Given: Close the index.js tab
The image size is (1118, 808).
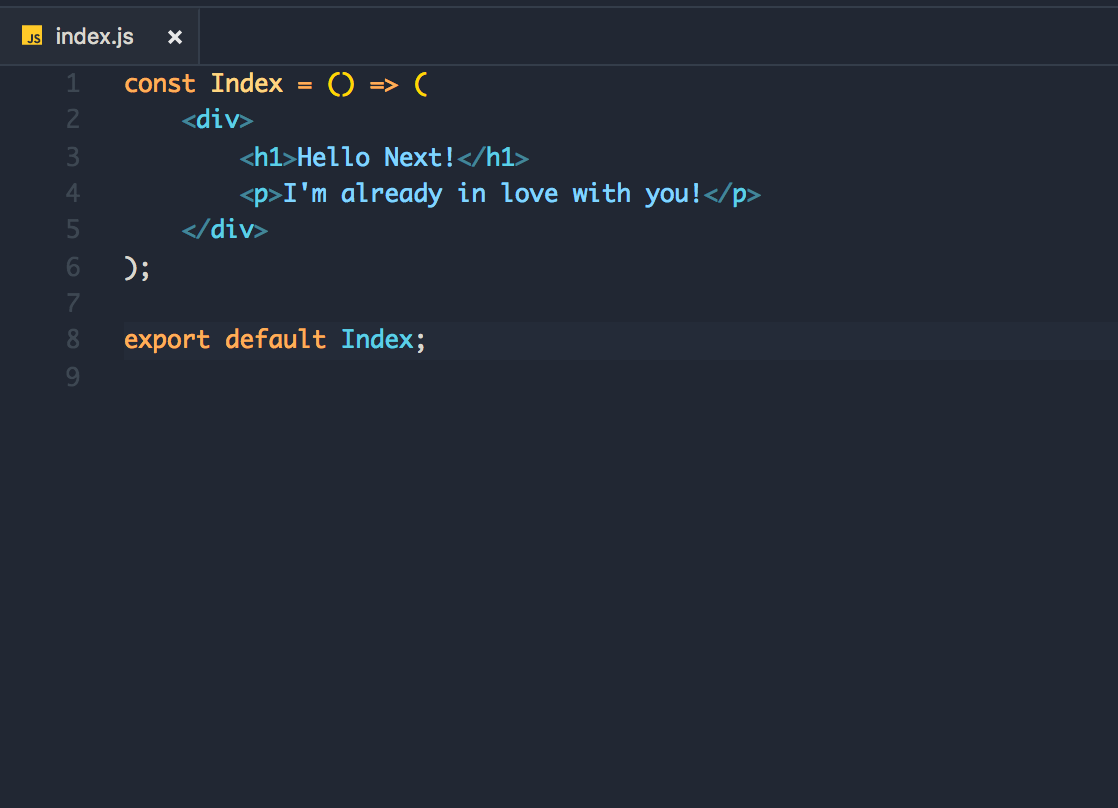Looking at the screenshot, I should tap(175, 37).
